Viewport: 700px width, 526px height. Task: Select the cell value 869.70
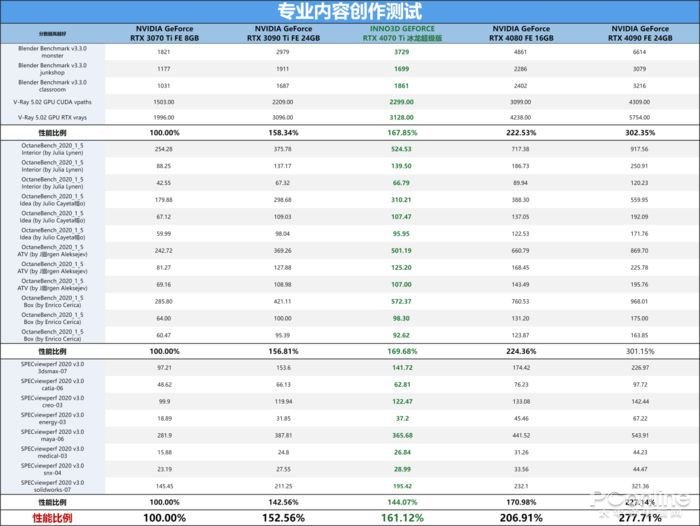639,251
